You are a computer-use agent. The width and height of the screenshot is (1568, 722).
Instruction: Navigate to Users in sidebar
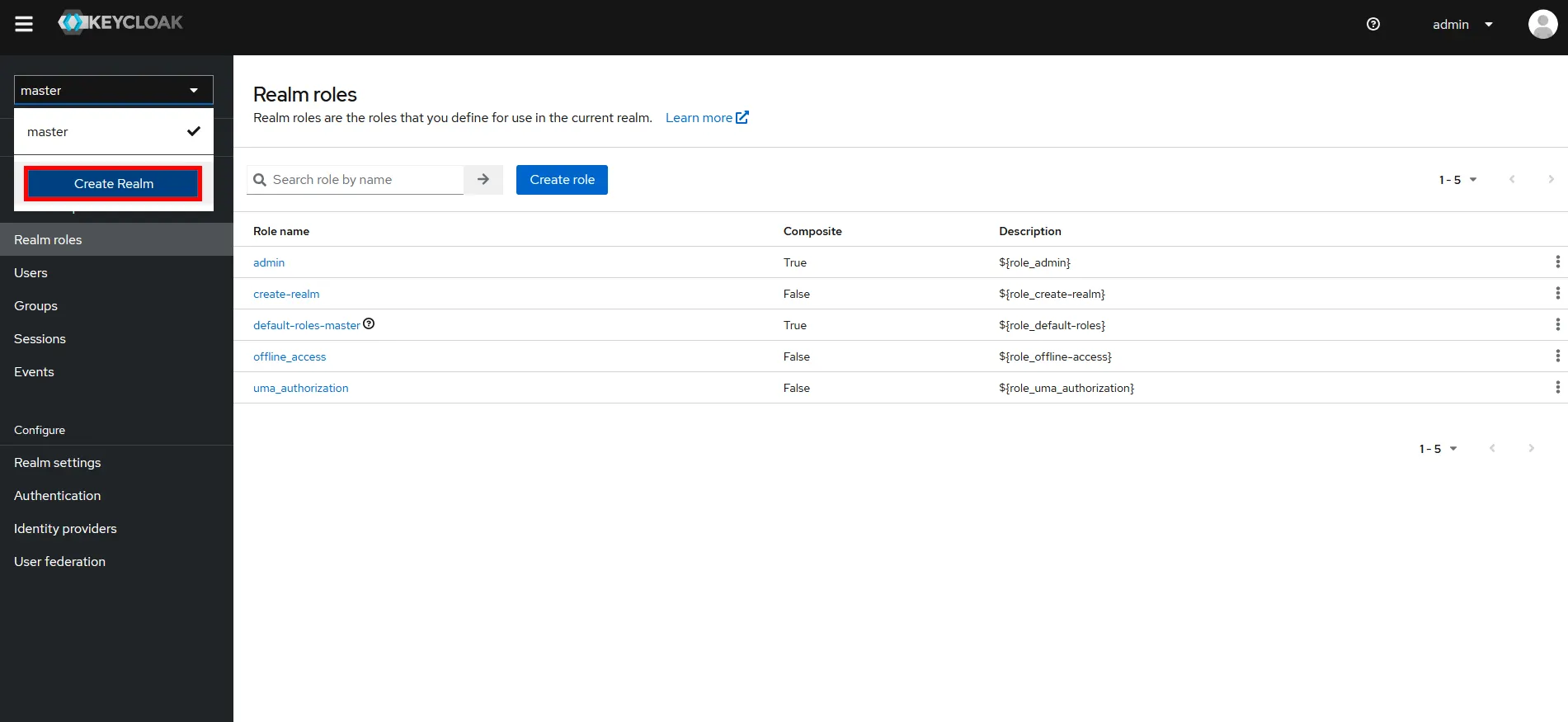[116, 272]
